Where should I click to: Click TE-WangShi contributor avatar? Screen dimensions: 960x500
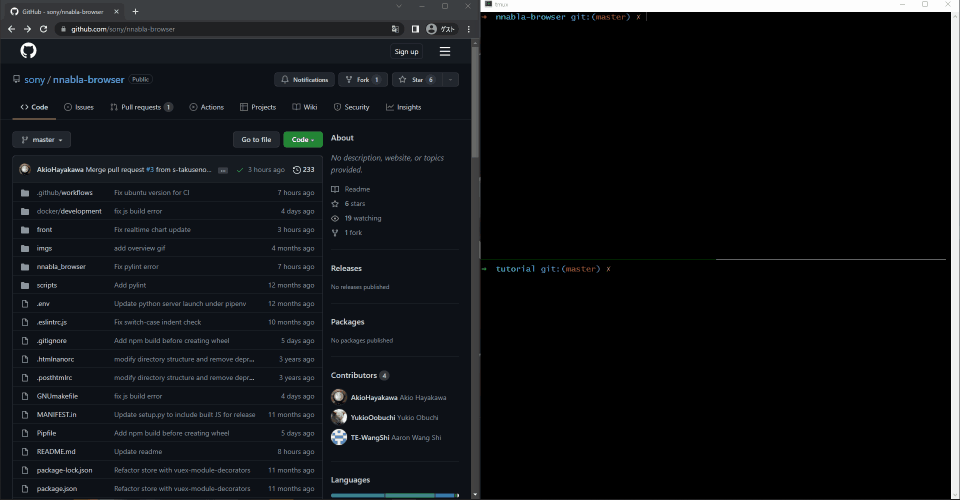[x=339, y=437]
